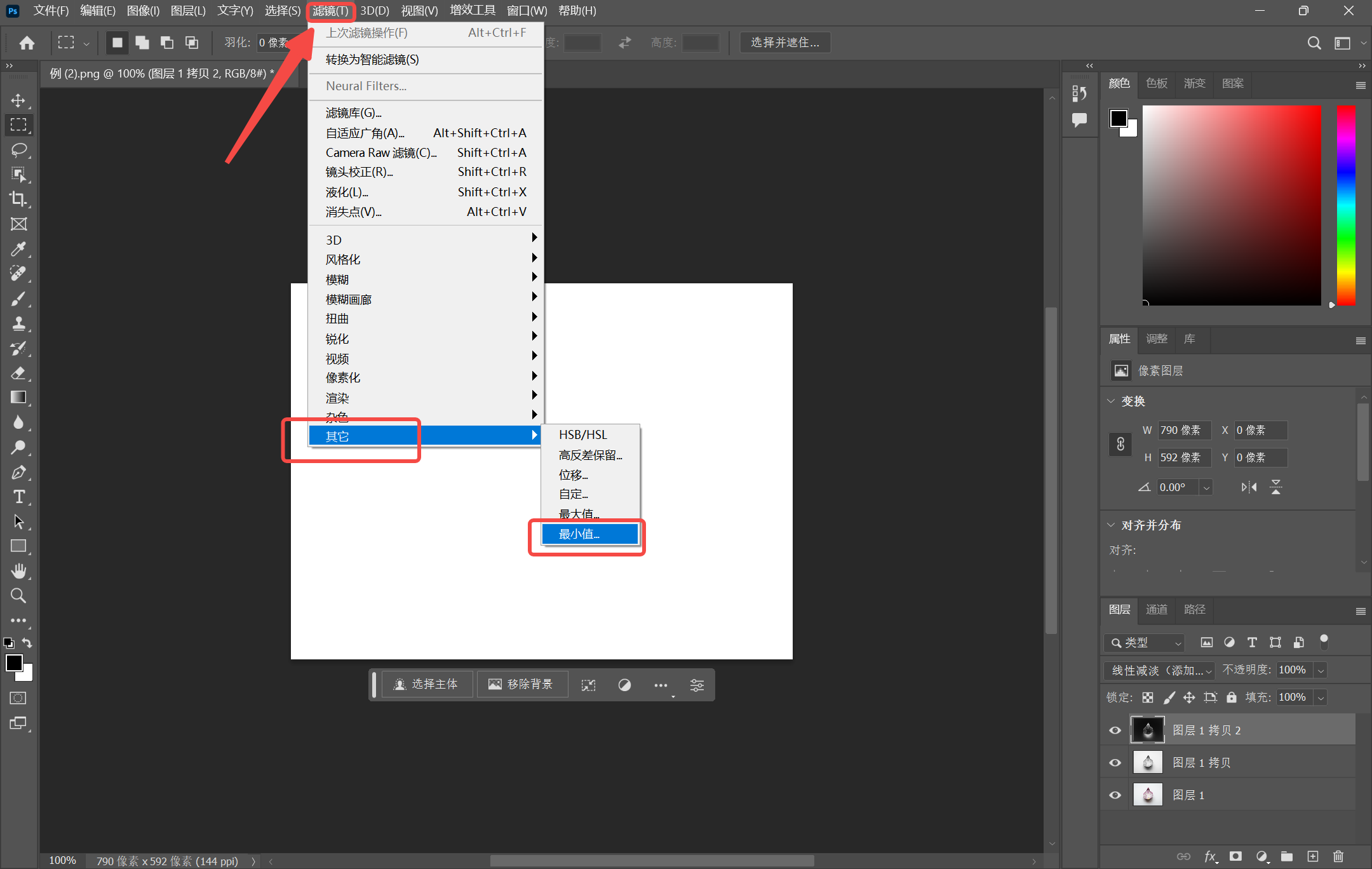The width and height of the screenshot is (1372, 869).
Task: Click the 移除背景 button
Action: [x=521, y=684]
